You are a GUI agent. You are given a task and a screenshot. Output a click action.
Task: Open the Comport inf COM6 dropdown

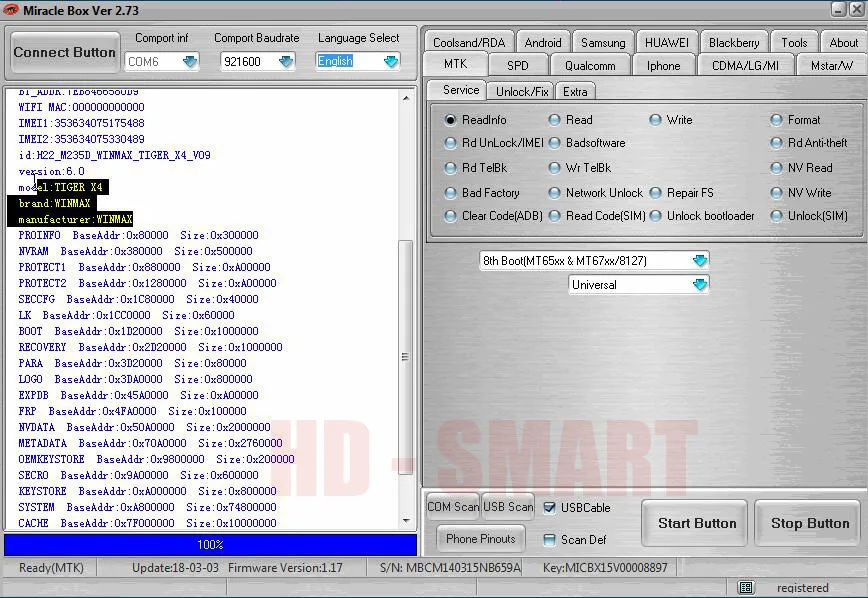pos(190,61)
